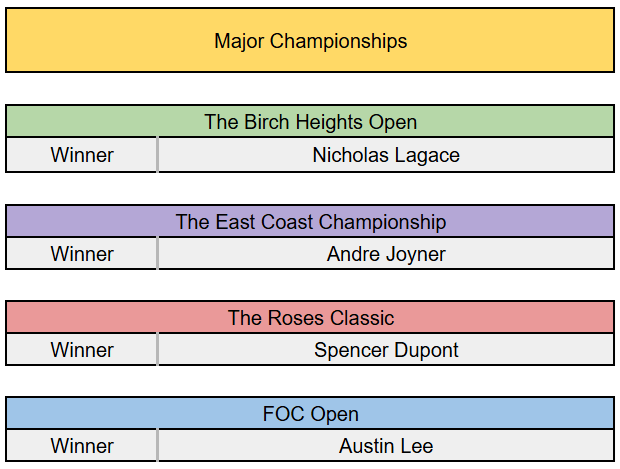Click the Nicholas Lagace cell
This screenshot has height=469, width=620.
coord(386,155)
